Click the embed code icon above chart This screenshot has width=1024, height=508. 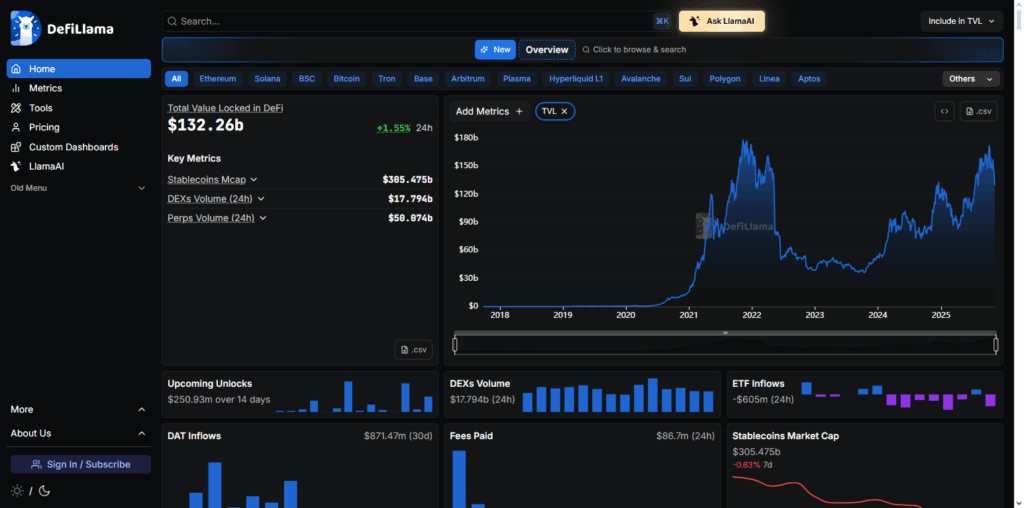pos(944,112)
